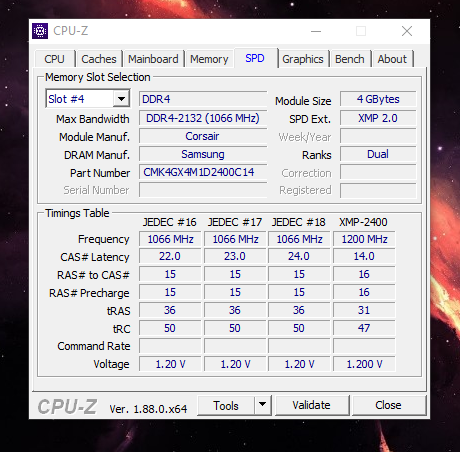Close the CPU-Z window with X
The height and width of the screenshot is (452, 460).
point(407,31)
